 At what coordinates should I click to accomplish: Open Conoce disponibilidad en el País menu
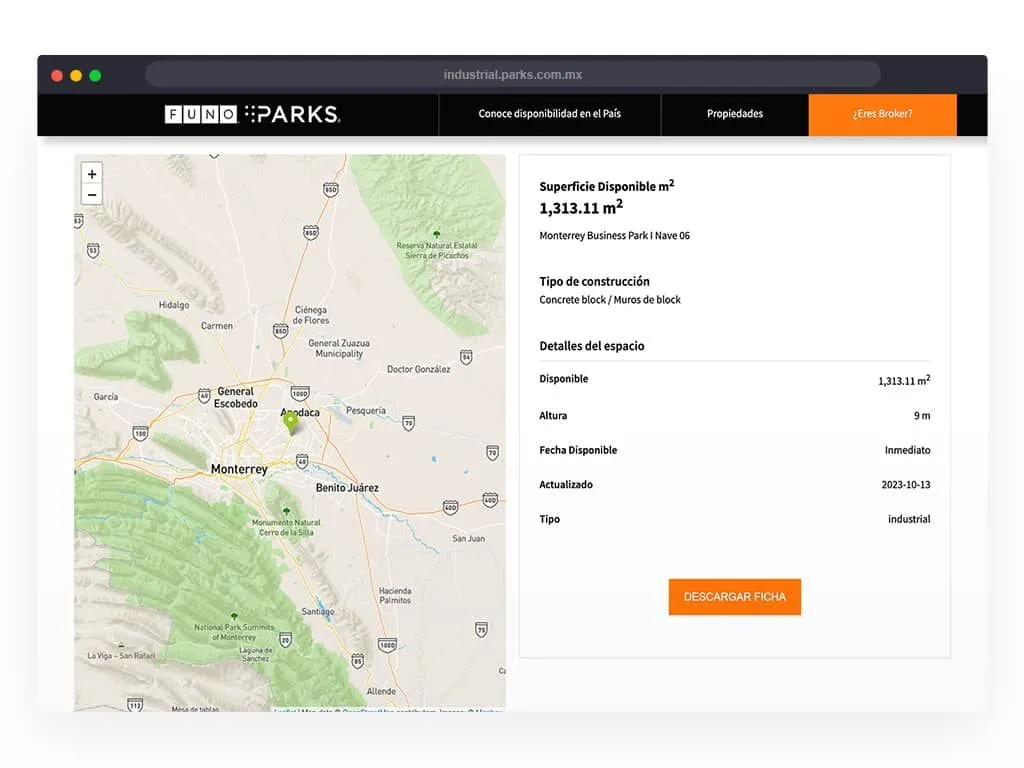coord(549,114)
